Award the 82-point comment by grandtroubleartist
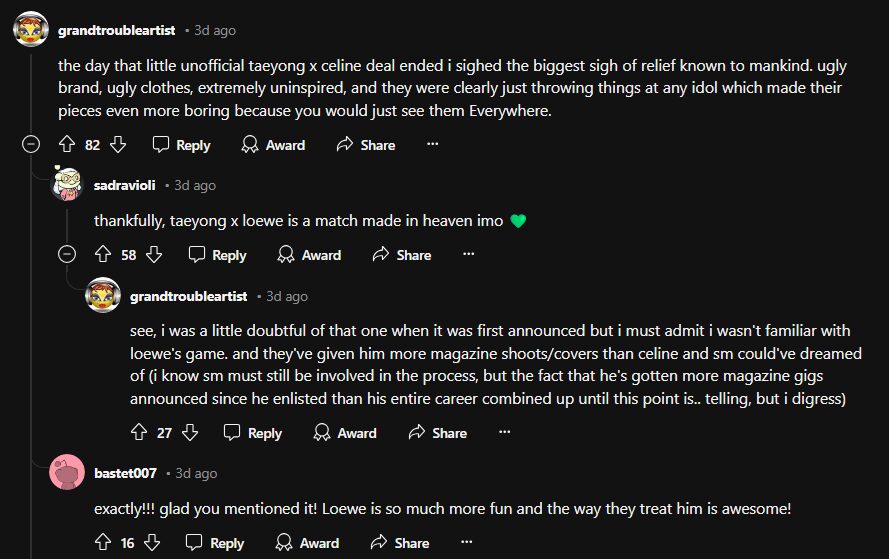This screenshot has width=889, height=559. 273,145
